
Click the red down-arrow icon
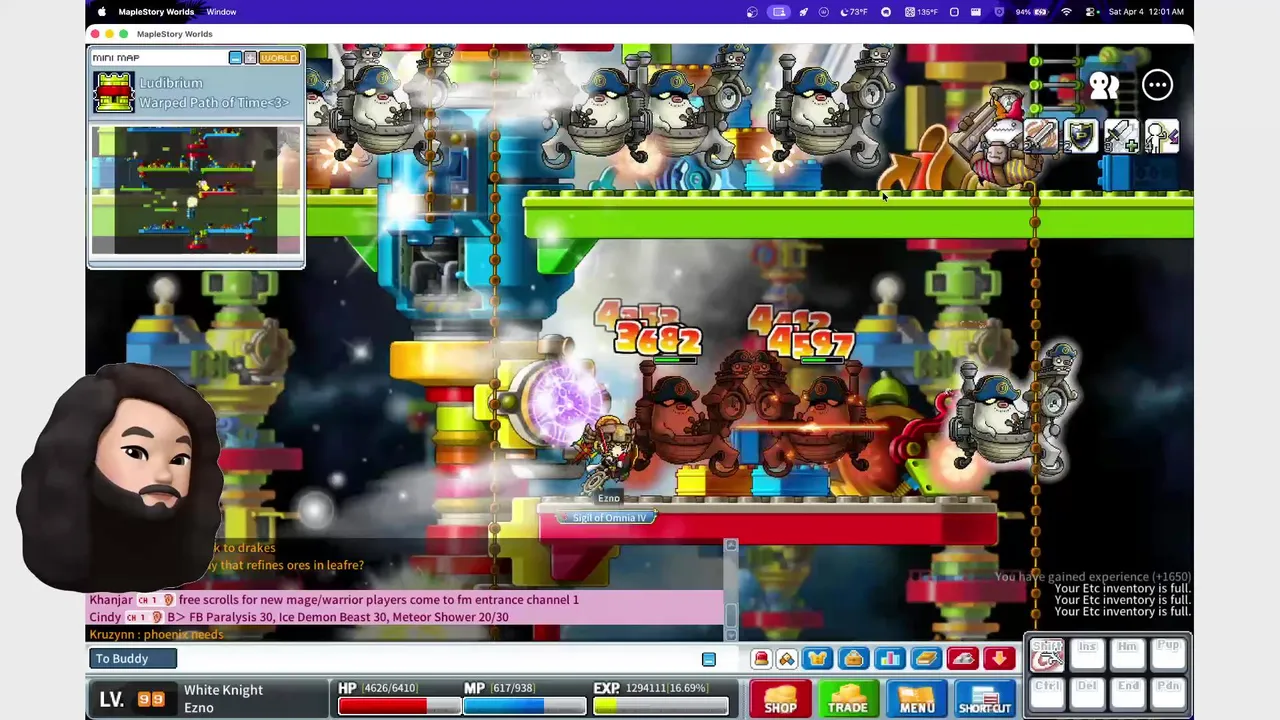pyautogui.click(x=998, y=658)
